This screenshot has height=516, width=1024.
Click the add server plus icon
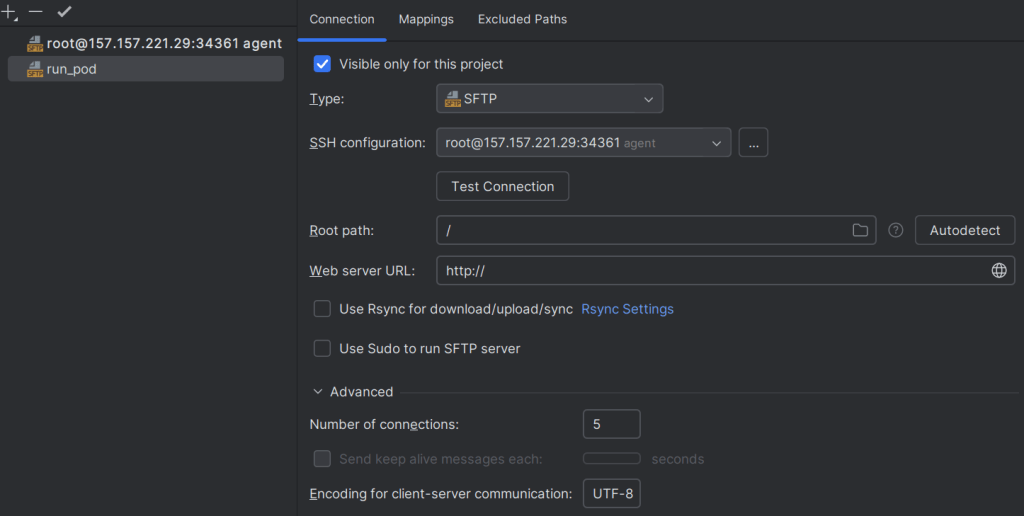coord(10,12)
